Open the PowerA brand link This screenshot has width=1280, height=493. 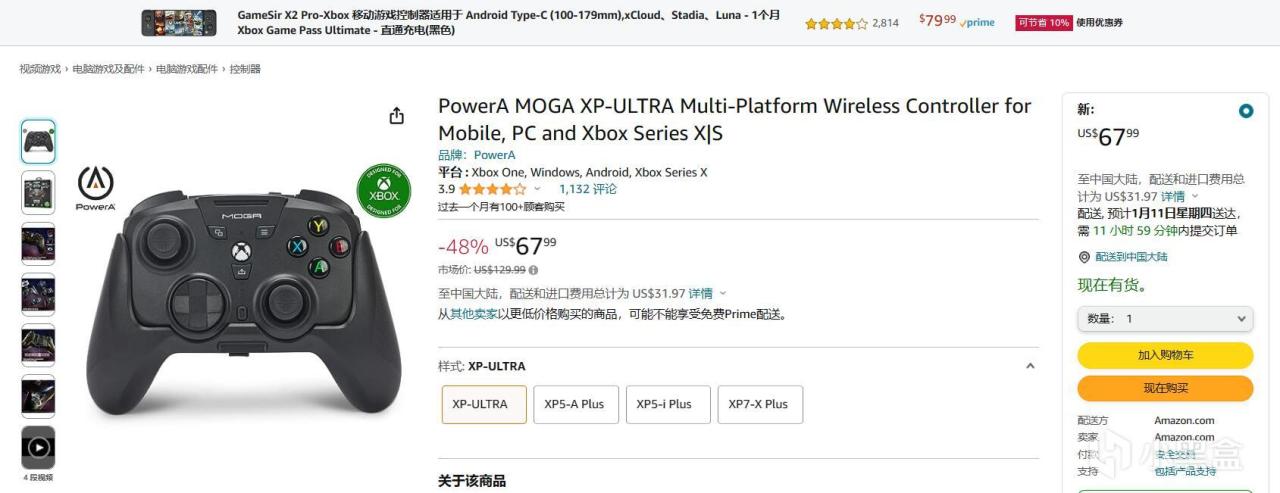pyautogui.click(x=494, y=155)
